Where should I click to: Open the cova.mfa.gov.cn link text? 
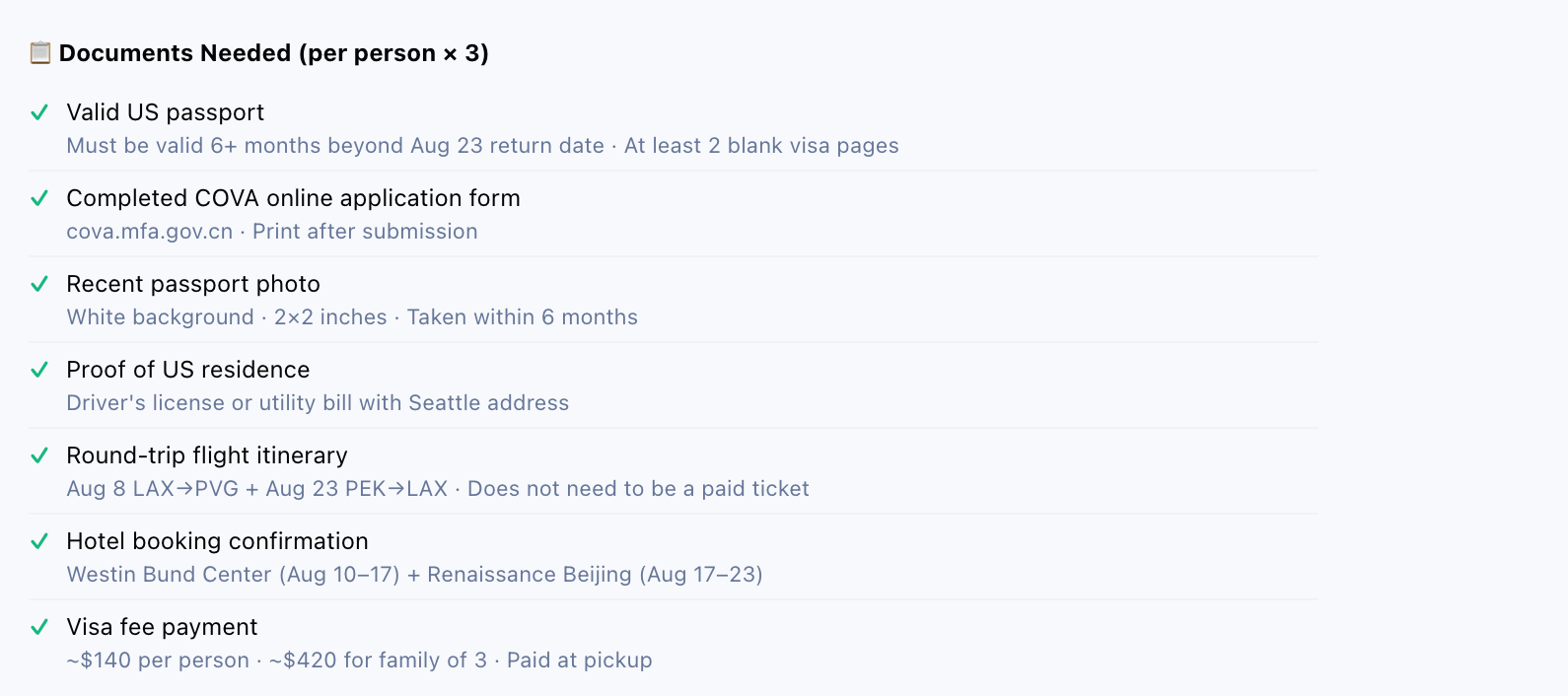(150, 232)
